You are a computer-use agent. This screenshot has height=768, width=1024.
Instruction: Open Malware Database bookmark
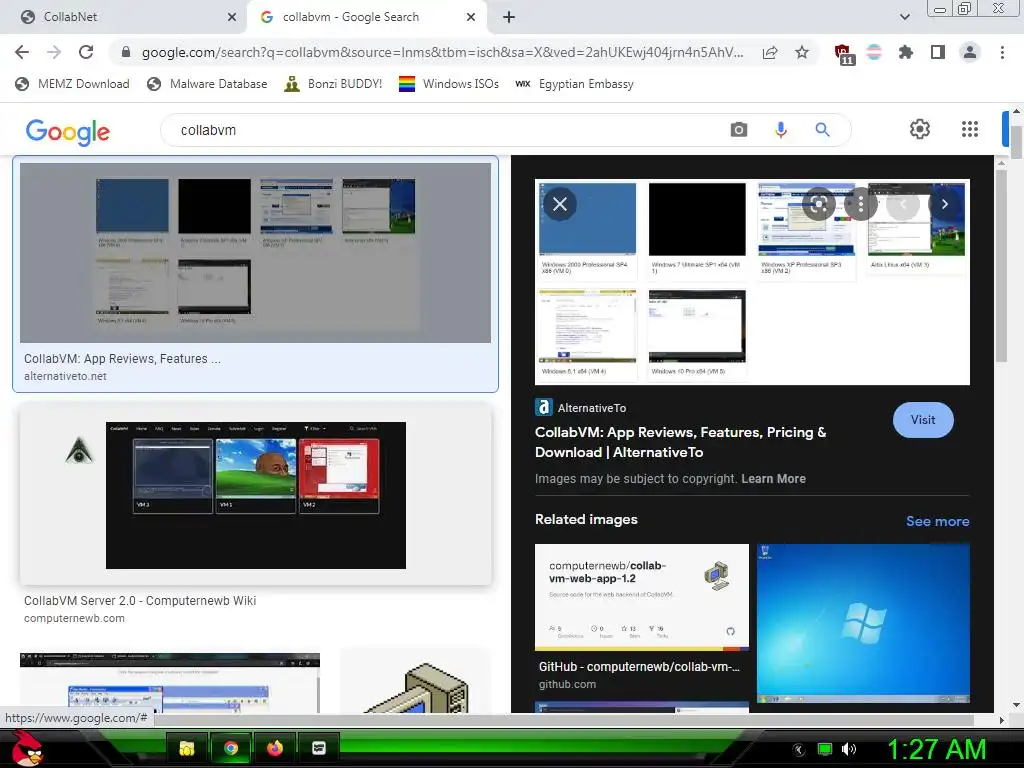208,84
